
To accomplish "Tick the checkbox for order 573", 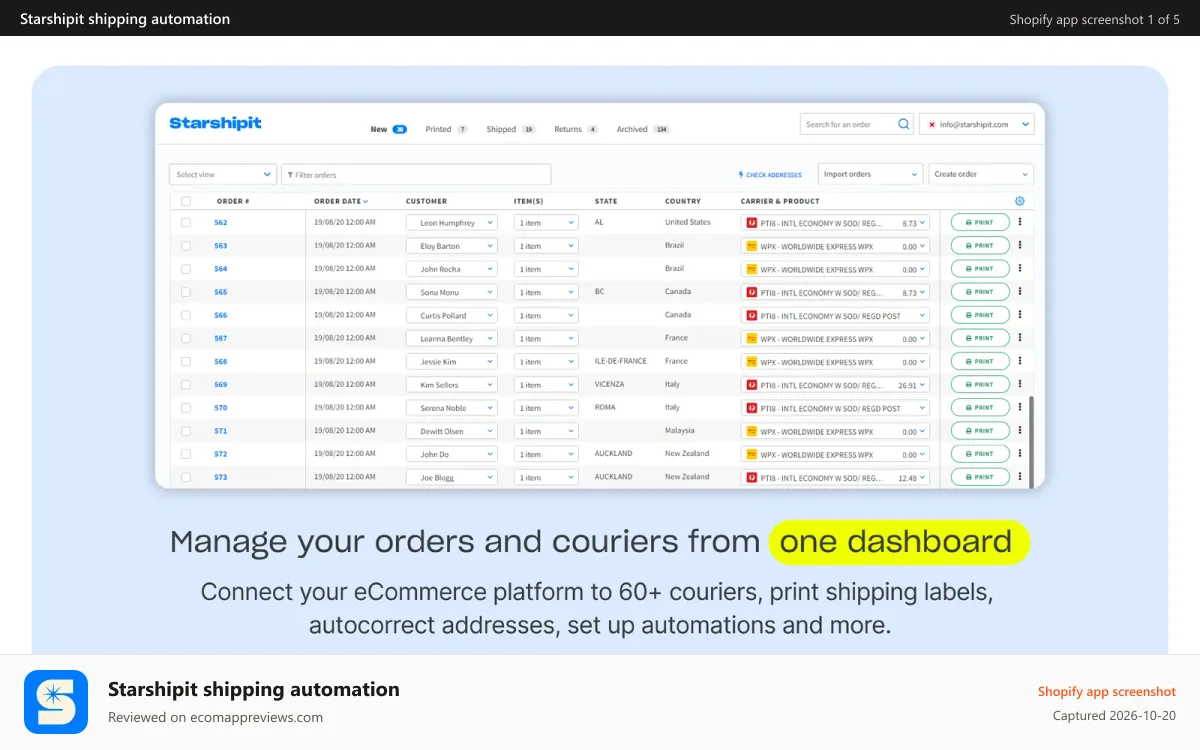I will pyautogui.click(x=186, y=477).
